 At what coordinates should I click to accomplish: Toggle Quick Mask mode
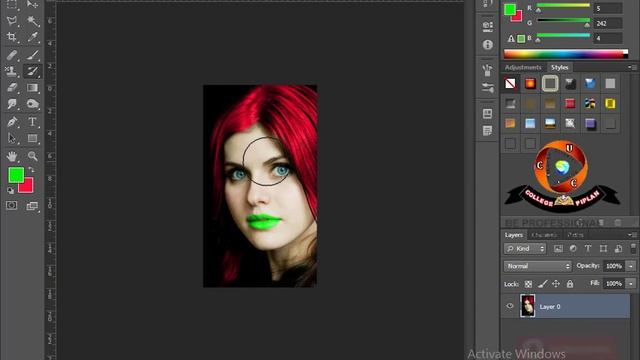pos(11,205)
